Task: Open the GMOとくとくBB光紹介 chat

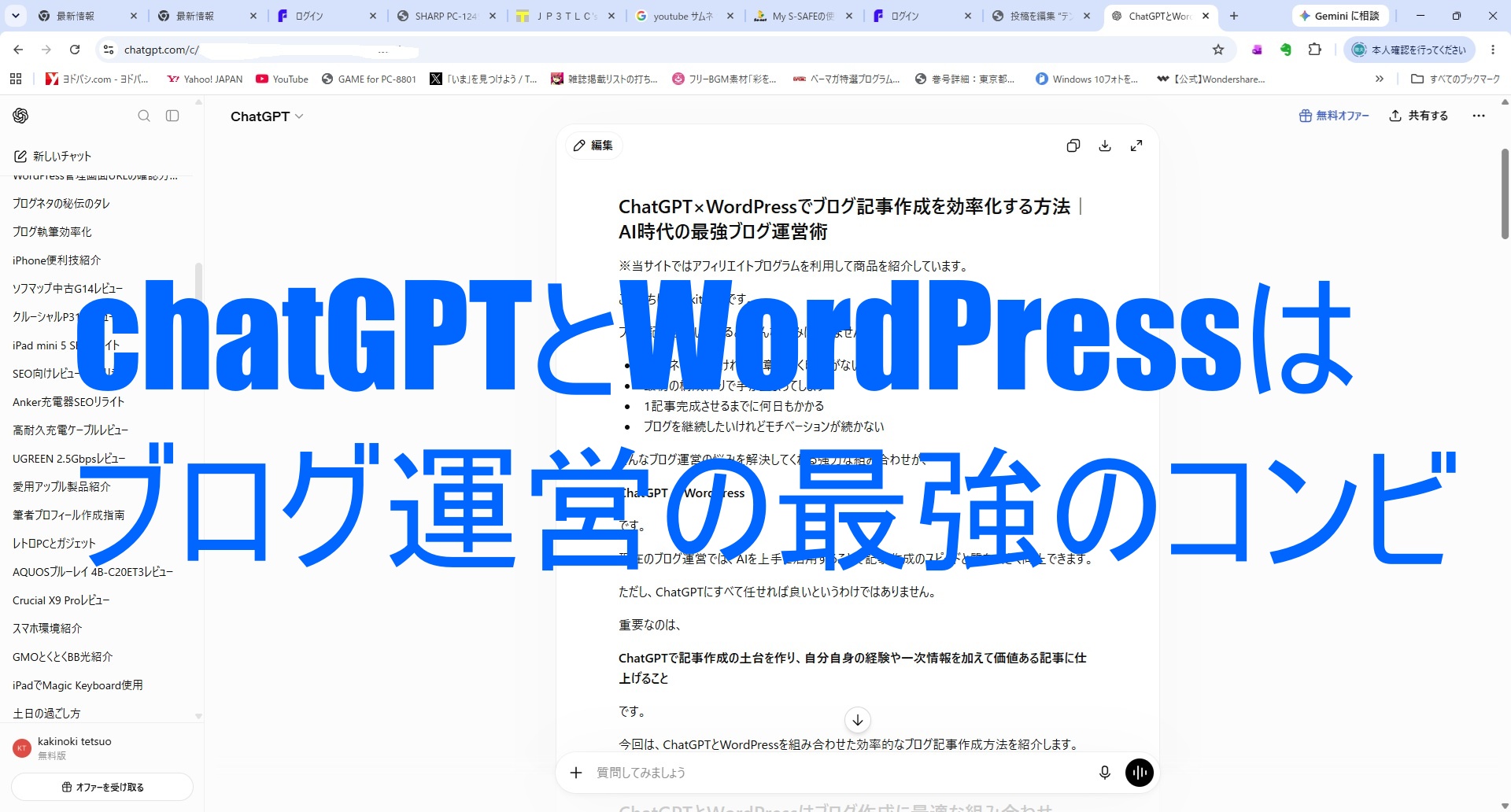Action: click(x=63, y=656)
